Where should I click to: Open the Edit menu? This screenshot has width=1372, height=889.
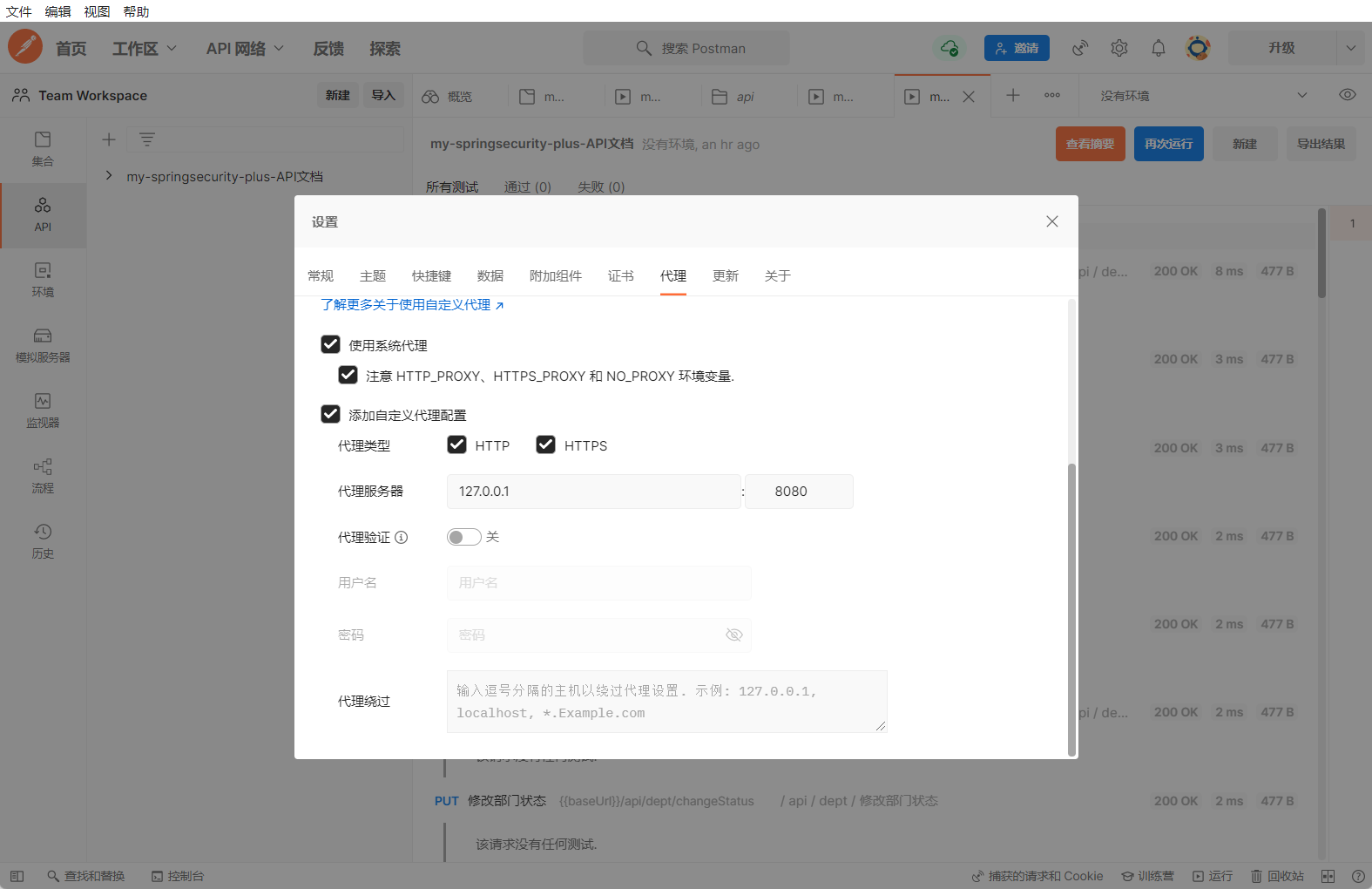(58, 11)
